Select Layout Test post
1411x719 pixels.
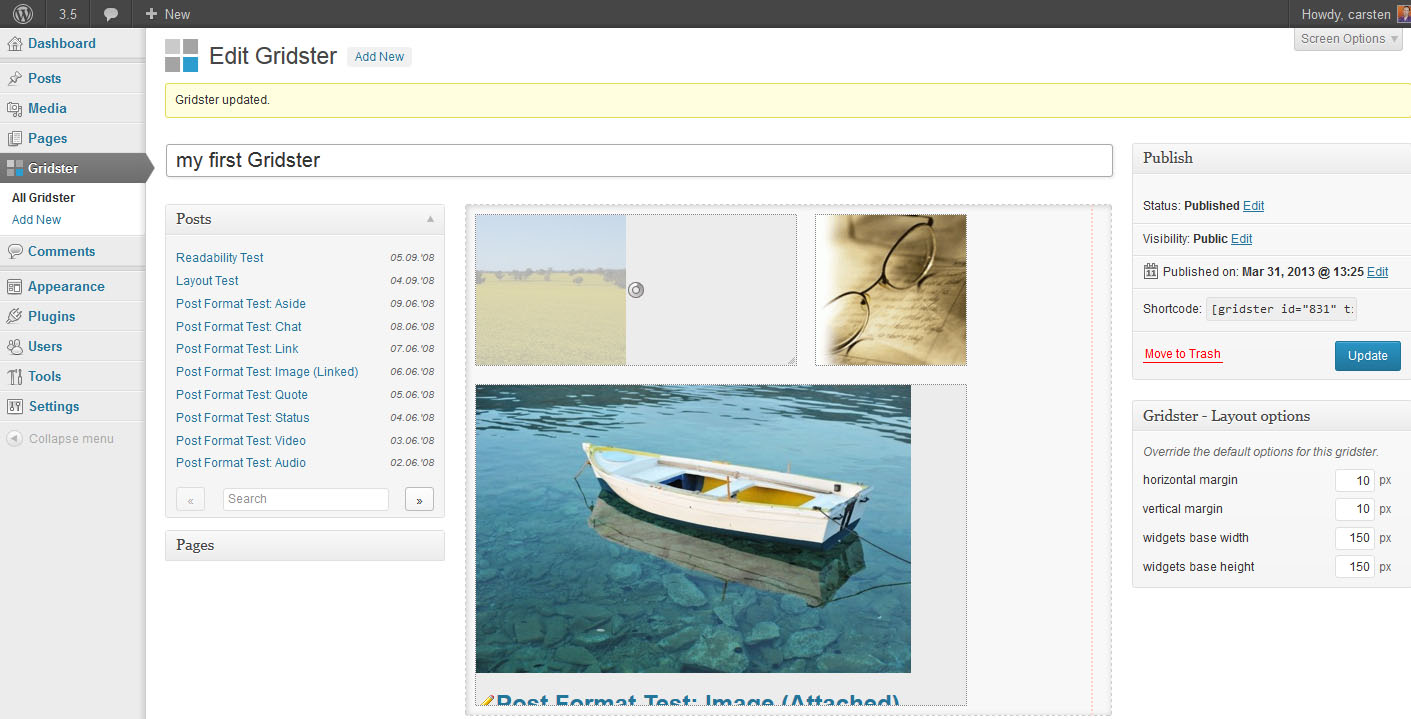(207, 281)
